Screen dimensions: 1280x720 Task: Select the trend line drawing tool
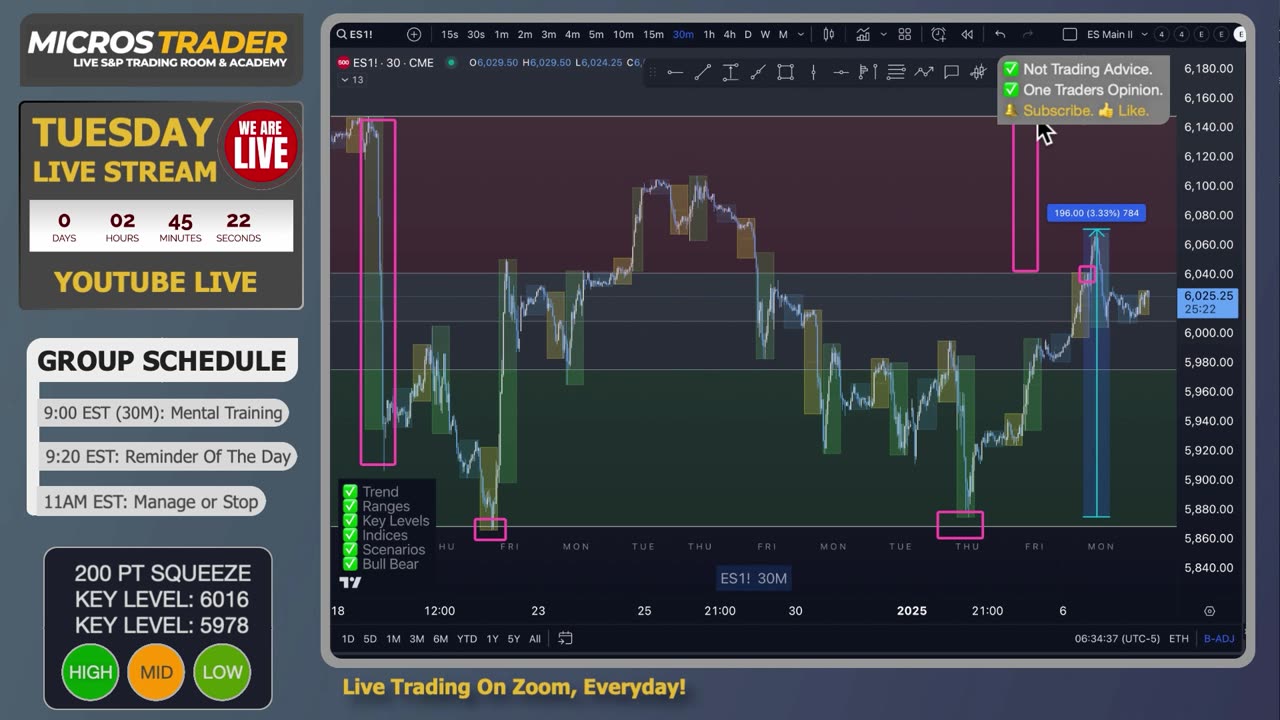(x=703, y=72)
